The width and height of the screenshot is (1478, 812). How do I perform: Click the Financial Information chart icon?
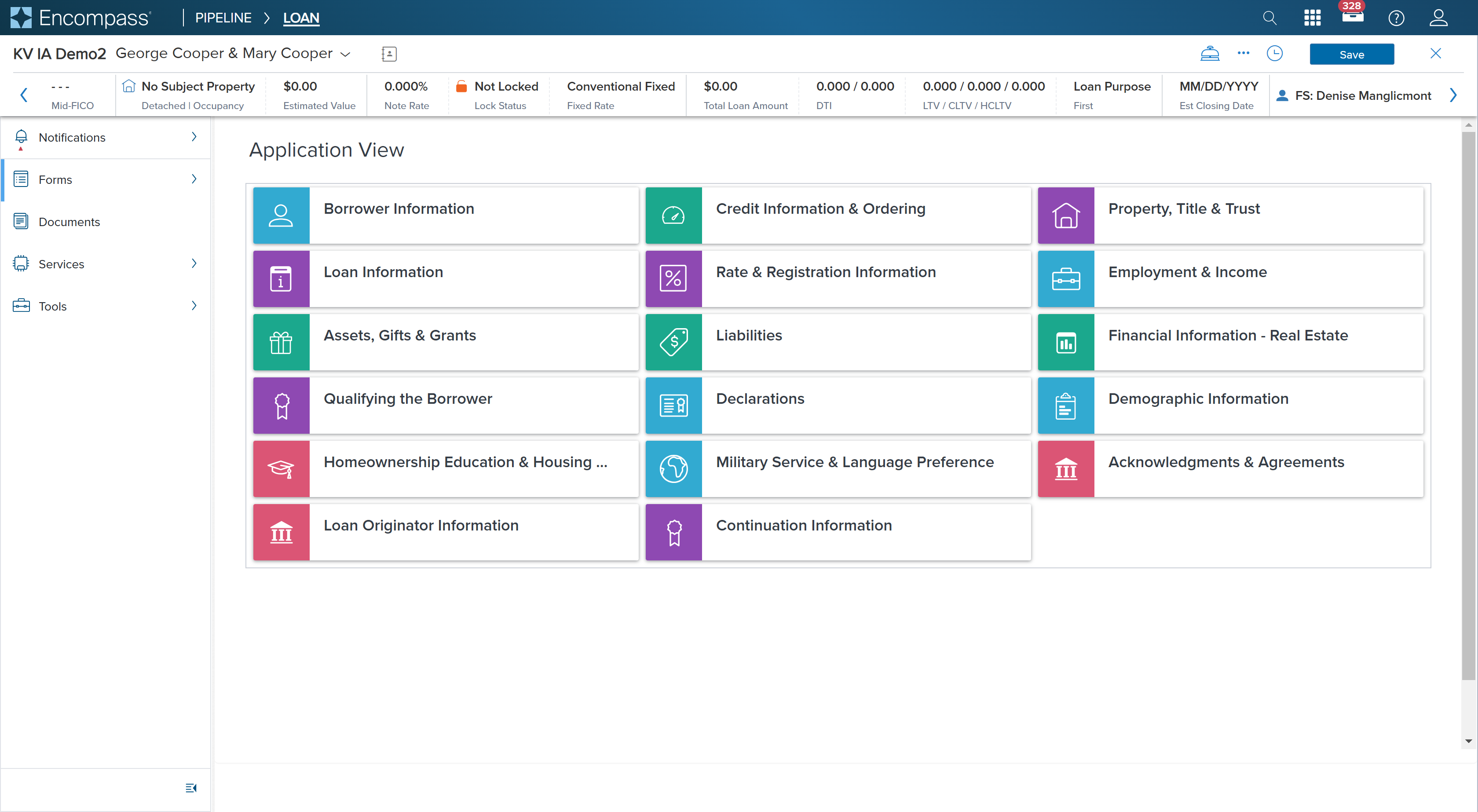click(1066, 343)
